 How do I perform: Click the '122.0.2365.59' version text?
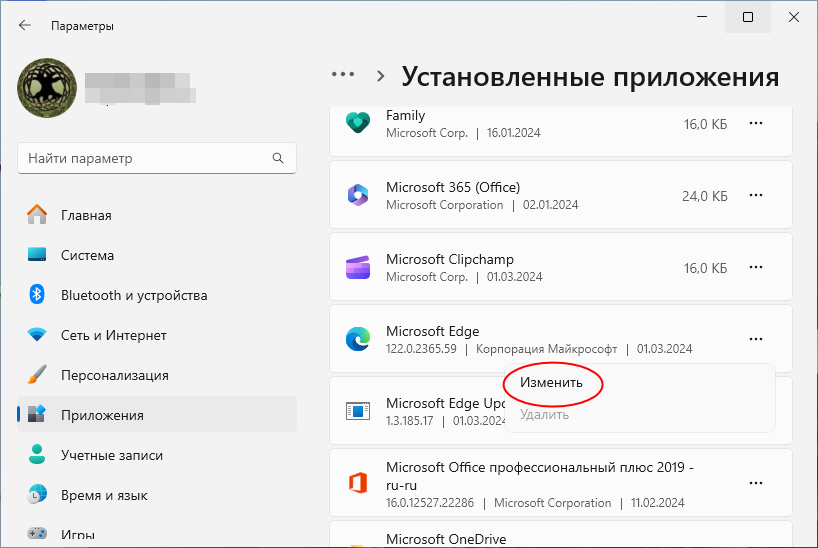click(x=421, y=349)
